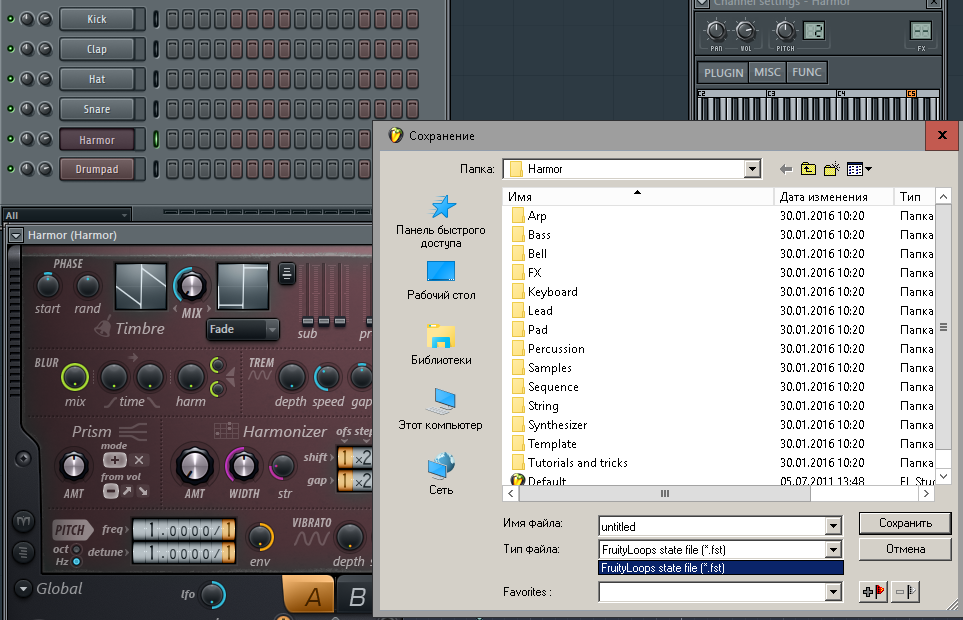
Task: Sort by Date modified column header
Action: point(833,196)
